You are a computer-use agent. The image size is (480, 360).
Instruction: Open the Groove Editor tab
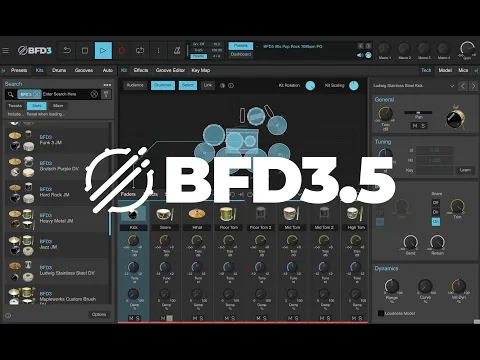[170, 70]
